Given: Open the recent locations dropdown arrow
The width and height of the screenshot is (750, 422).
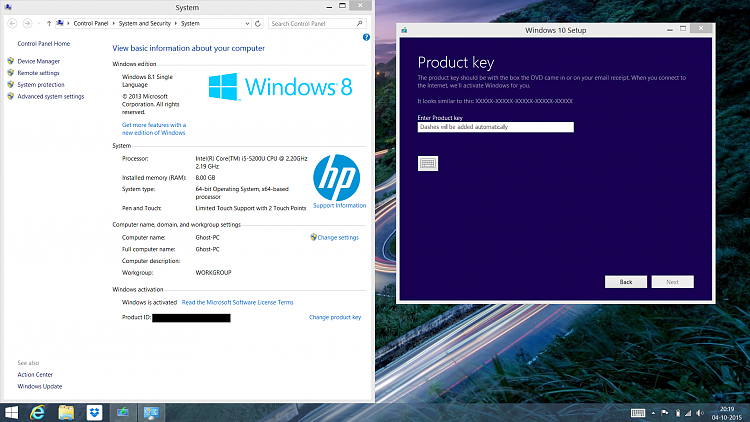Looking at the screenshot, I should pyautogui.click(x=37, y=23).
